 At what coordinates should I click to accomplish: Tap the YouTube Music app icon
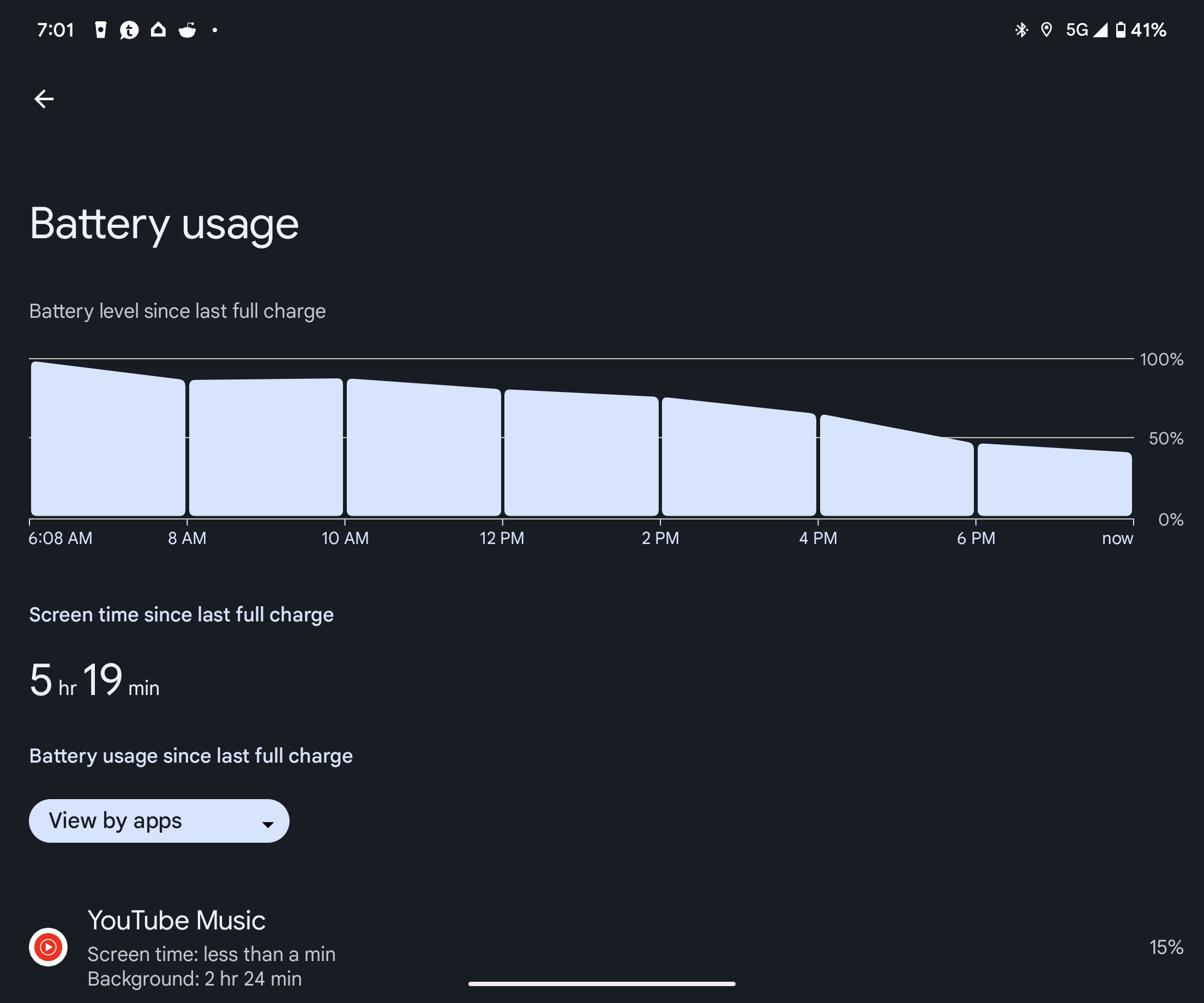pyautogui.click(x=48, y=947)
